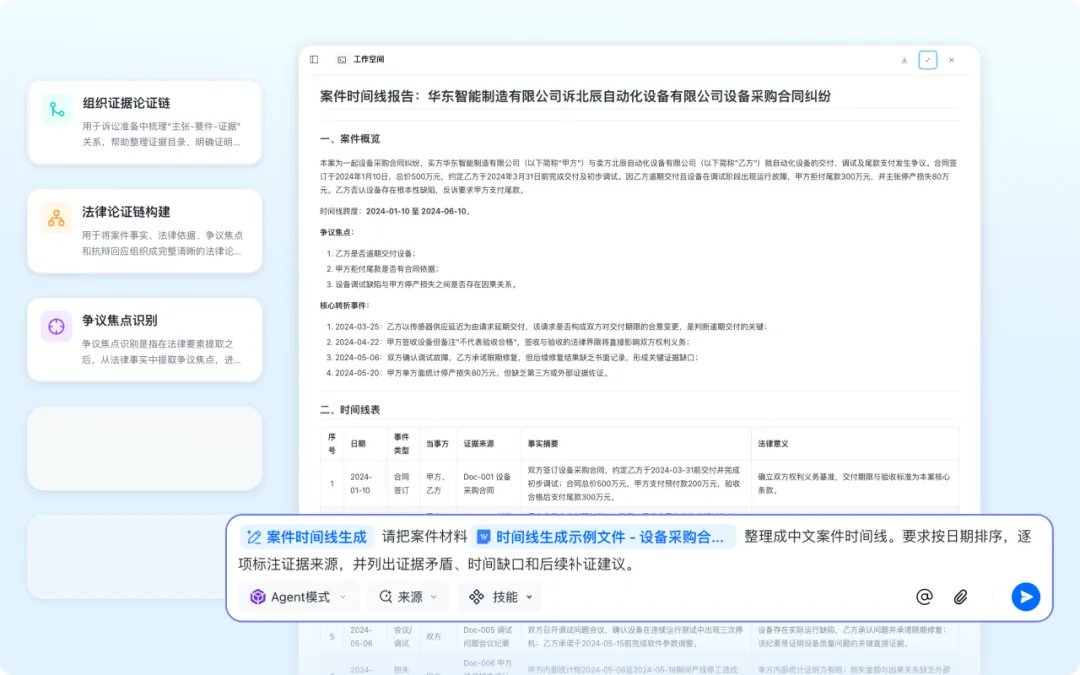Click inside the prompt text input area
This screenshot has height=675, width=1080.
(639, 551)
